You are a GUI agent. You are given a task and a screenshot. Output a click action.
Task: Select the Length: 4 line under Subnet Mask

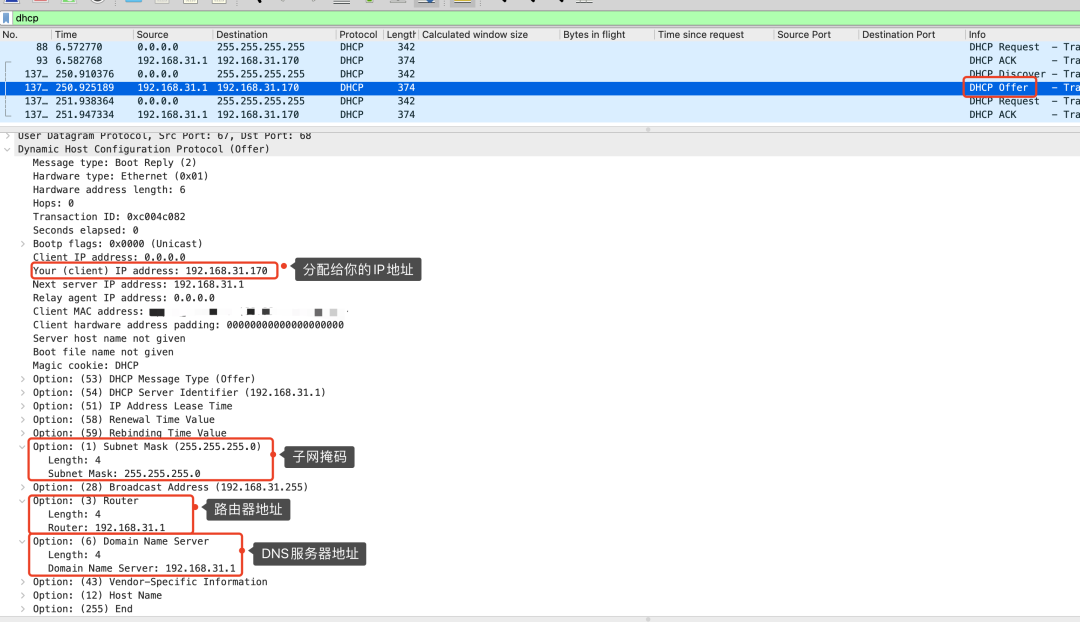click(74, 460)
